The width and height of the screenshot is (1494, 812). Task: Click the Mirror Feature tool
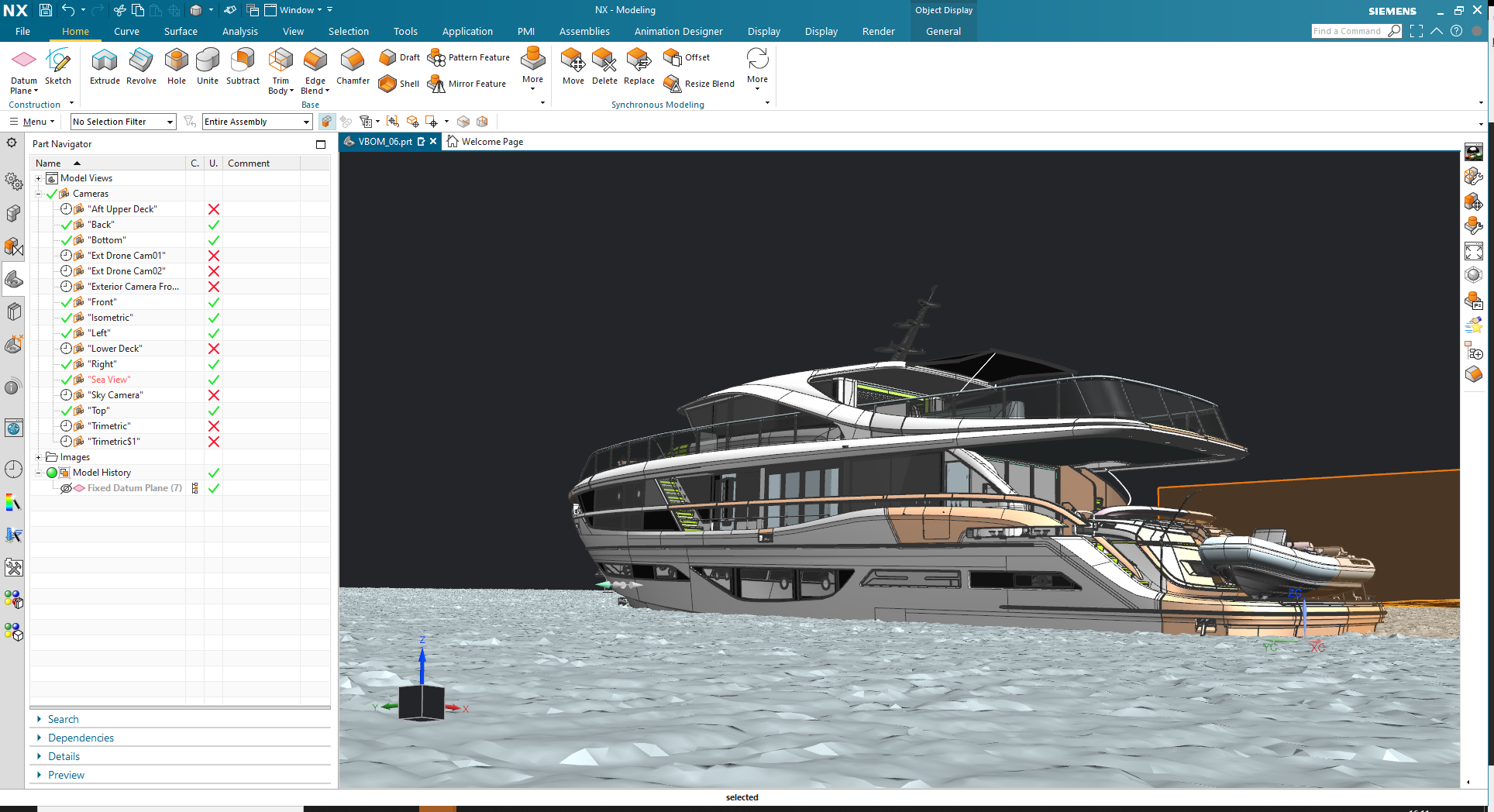pos(467,84)
